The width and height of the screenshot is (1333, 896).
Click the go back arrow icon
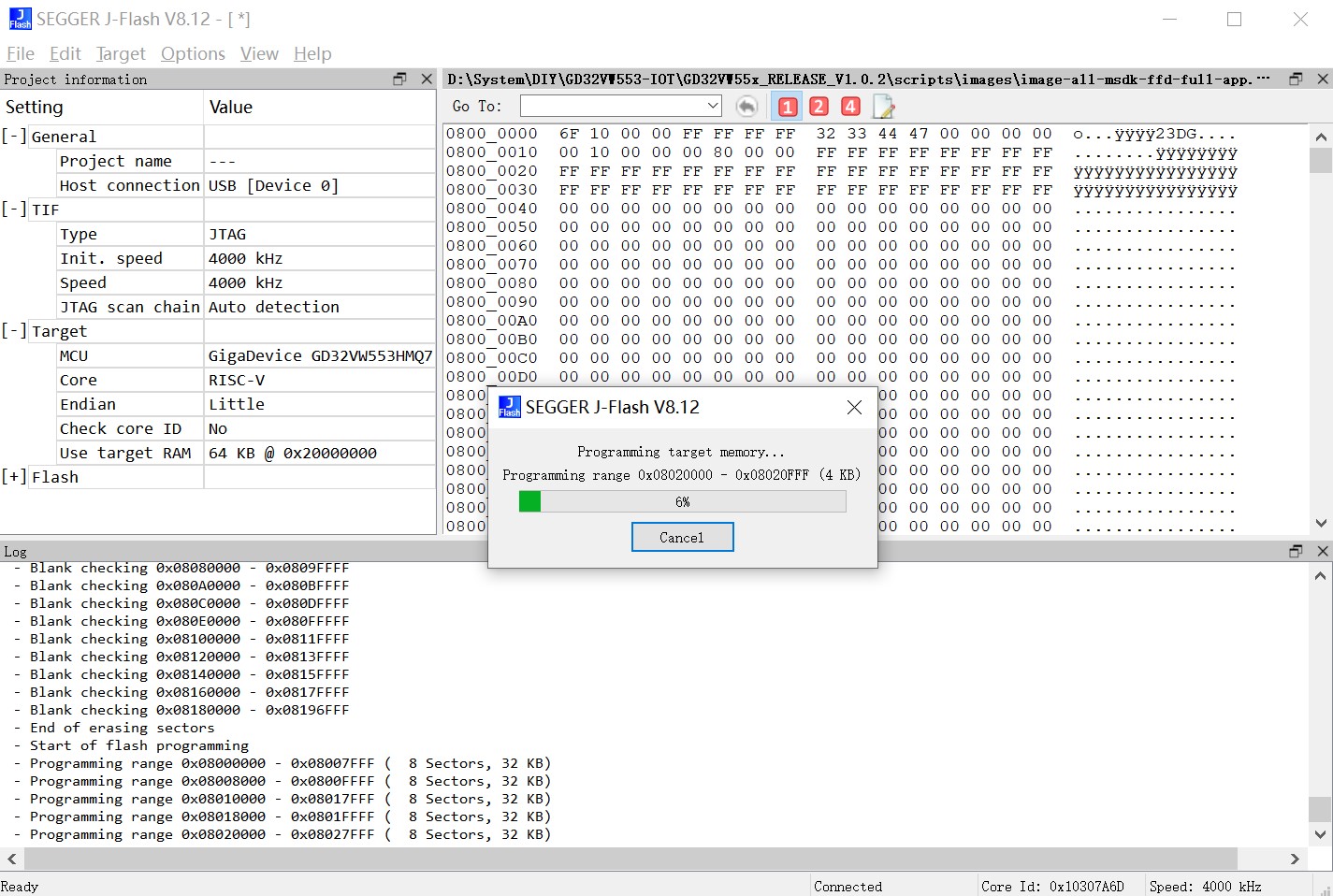[746, 107]
